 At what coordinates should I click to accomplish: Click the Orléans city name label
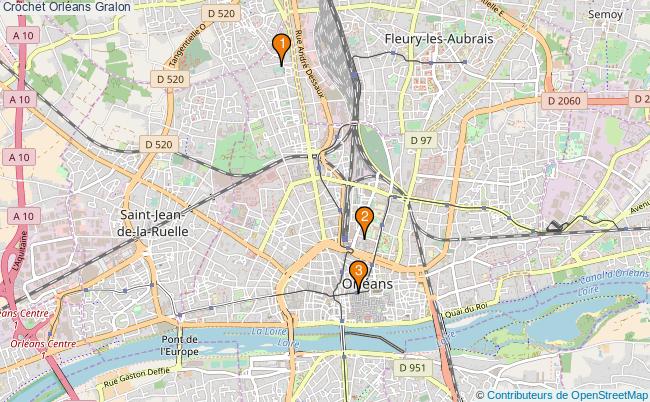coord(367,284)
